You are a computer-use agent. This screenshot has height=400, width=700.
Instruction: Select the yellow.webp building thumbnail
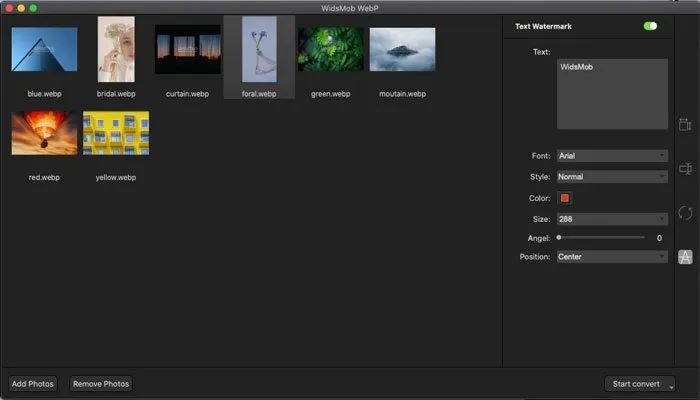click(116, 133)
